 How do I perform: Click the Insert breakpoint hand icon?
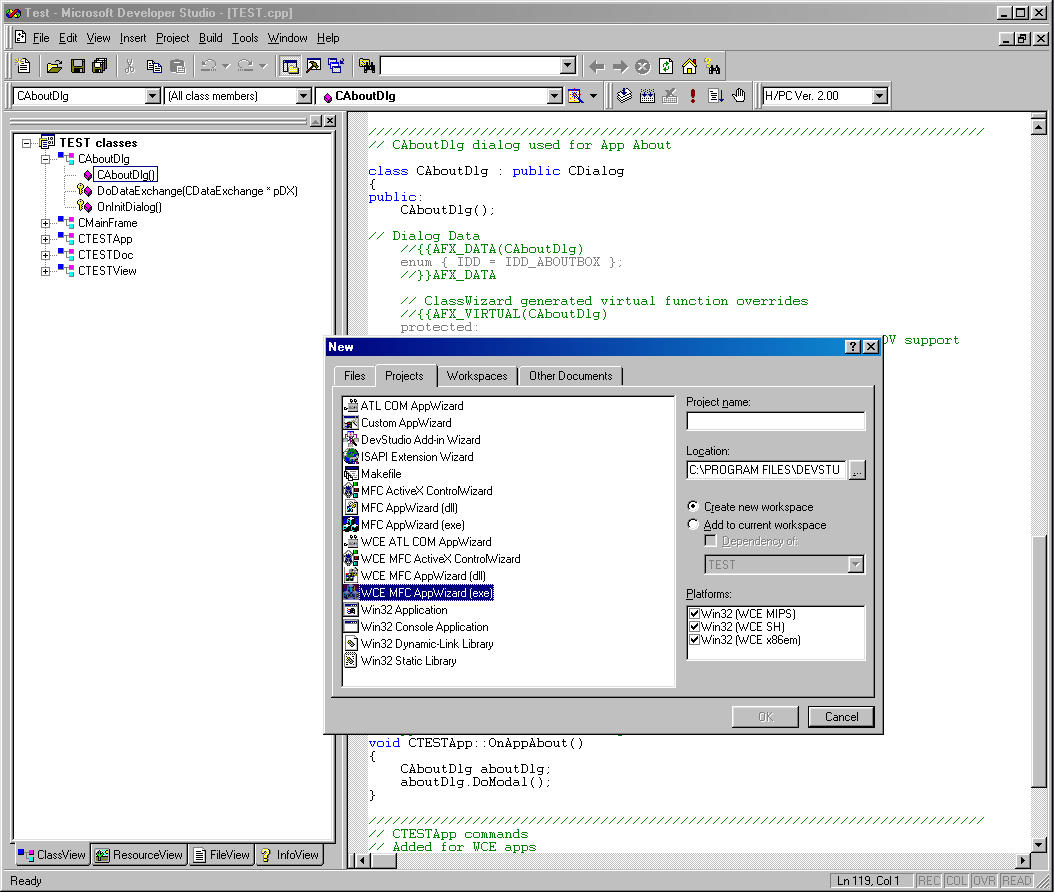pos(739,96)
